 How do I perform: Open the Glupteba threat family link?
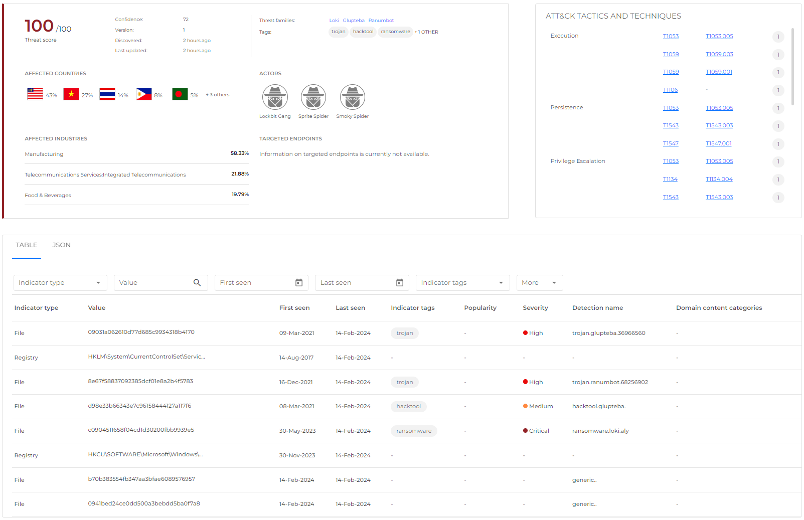coord(354,19)
